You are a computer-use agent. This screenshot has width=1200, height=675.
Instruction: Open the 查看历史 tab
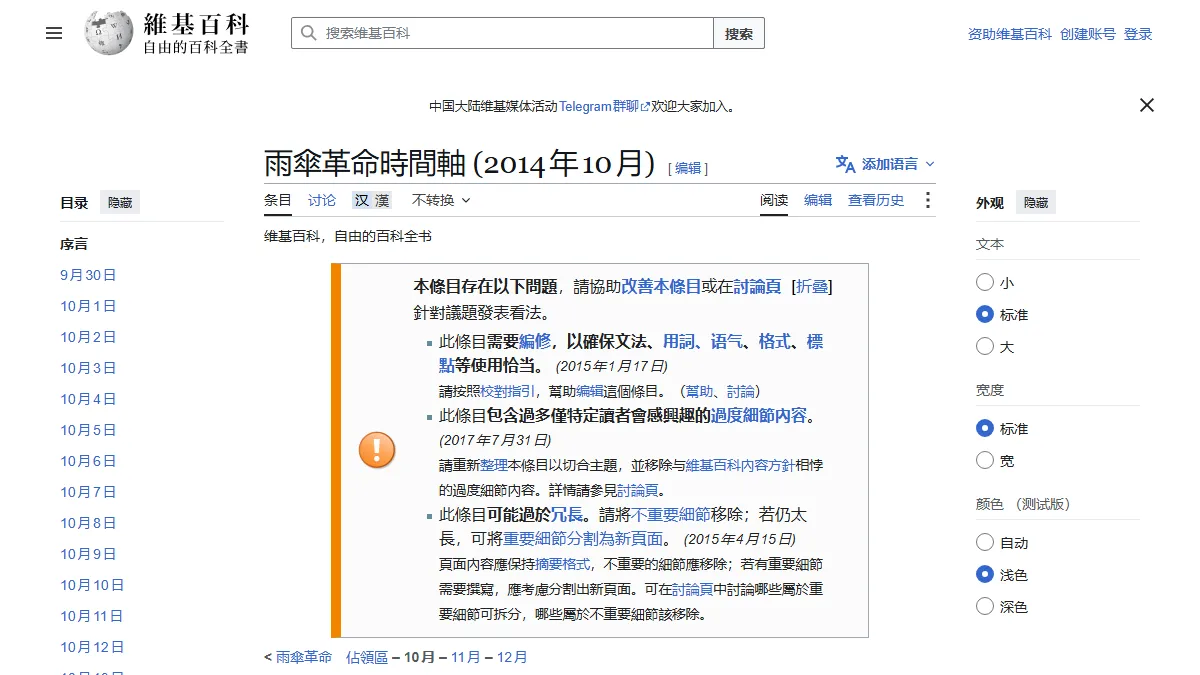876,200
